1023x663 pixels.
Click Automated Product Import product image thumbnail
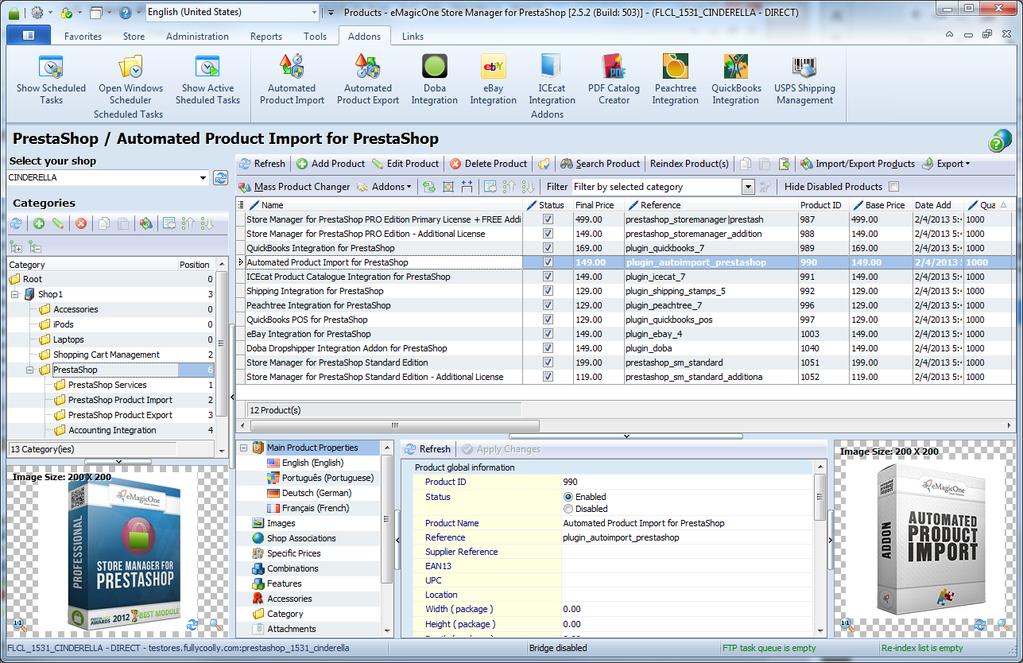click(x=931, y=539)
